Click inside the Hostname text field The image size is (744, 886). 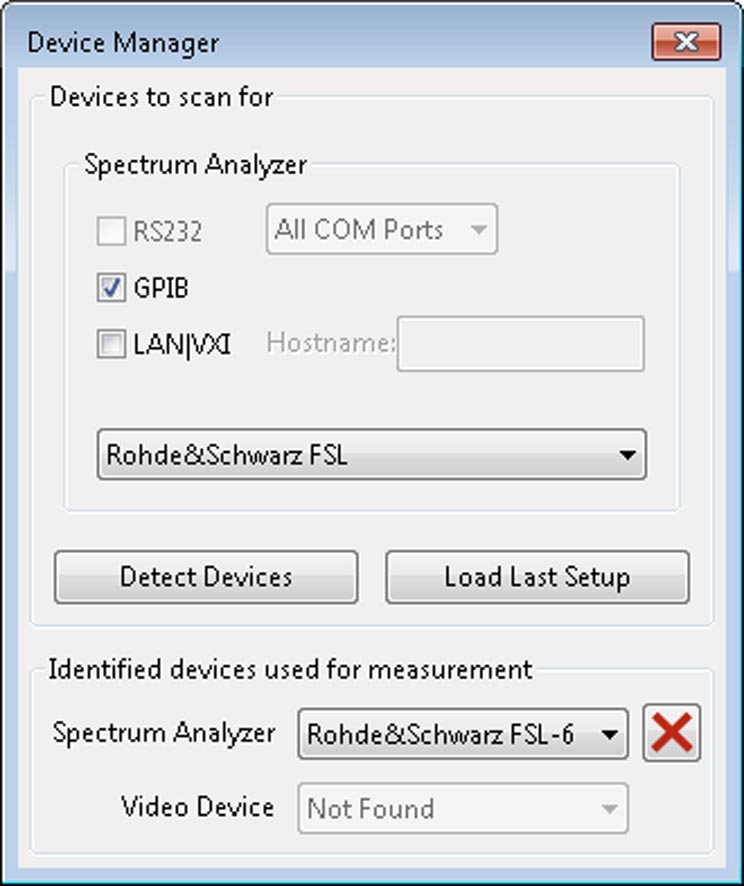coord(520,344)
